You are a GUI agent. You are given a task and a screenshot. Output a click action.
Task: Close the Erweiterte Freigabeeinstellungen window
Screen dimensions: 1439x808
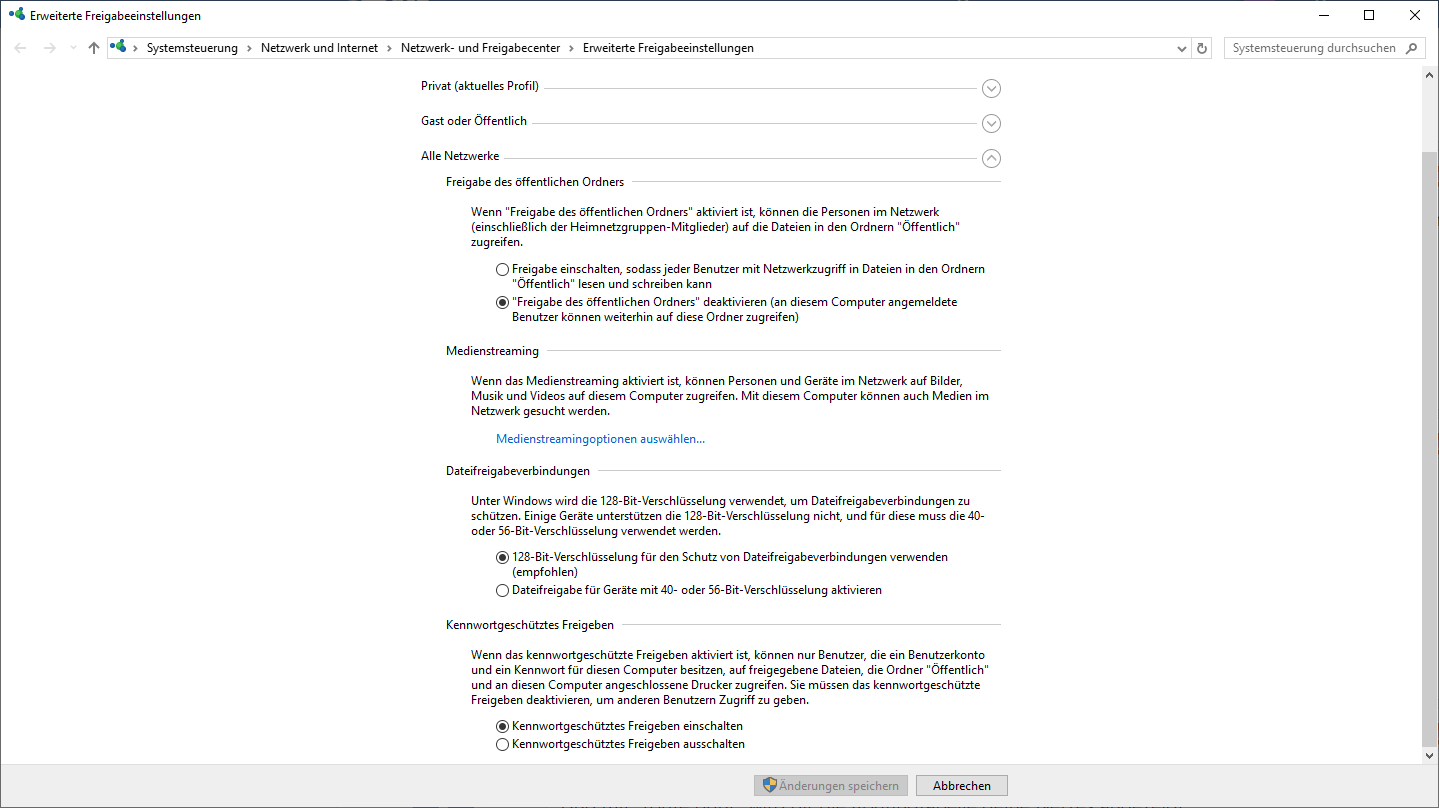tap(1415, 15)
